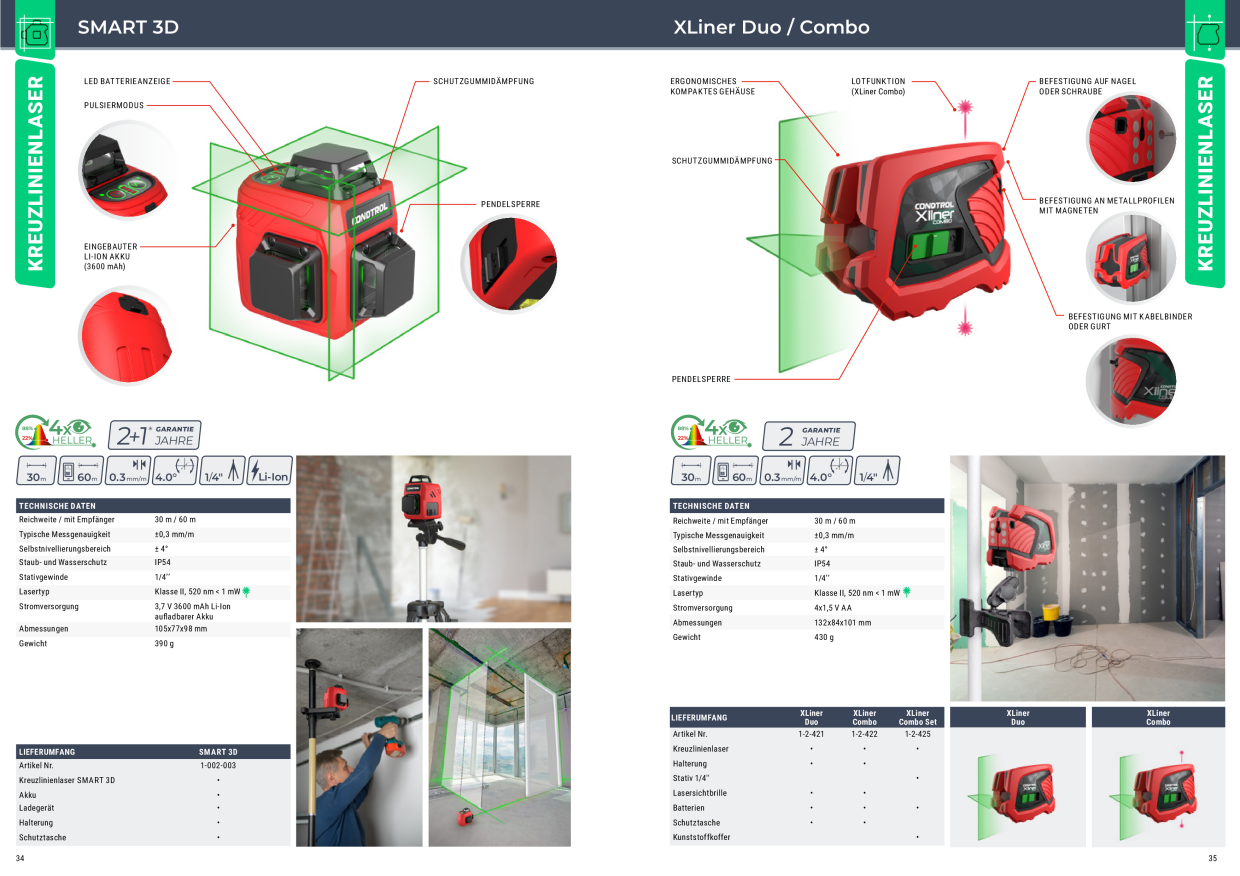Click the LED BATTERIEANZEIGE label

(127, 81)
